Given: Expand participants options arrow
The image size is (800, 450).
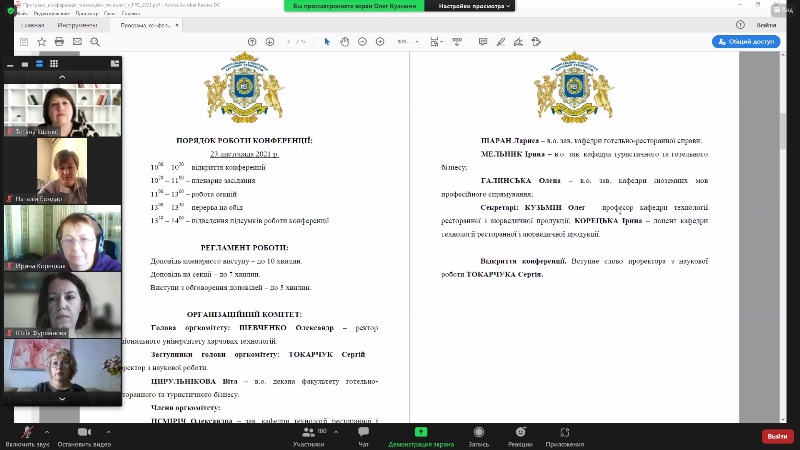Looking at the screenshot, I should (336, 432).
